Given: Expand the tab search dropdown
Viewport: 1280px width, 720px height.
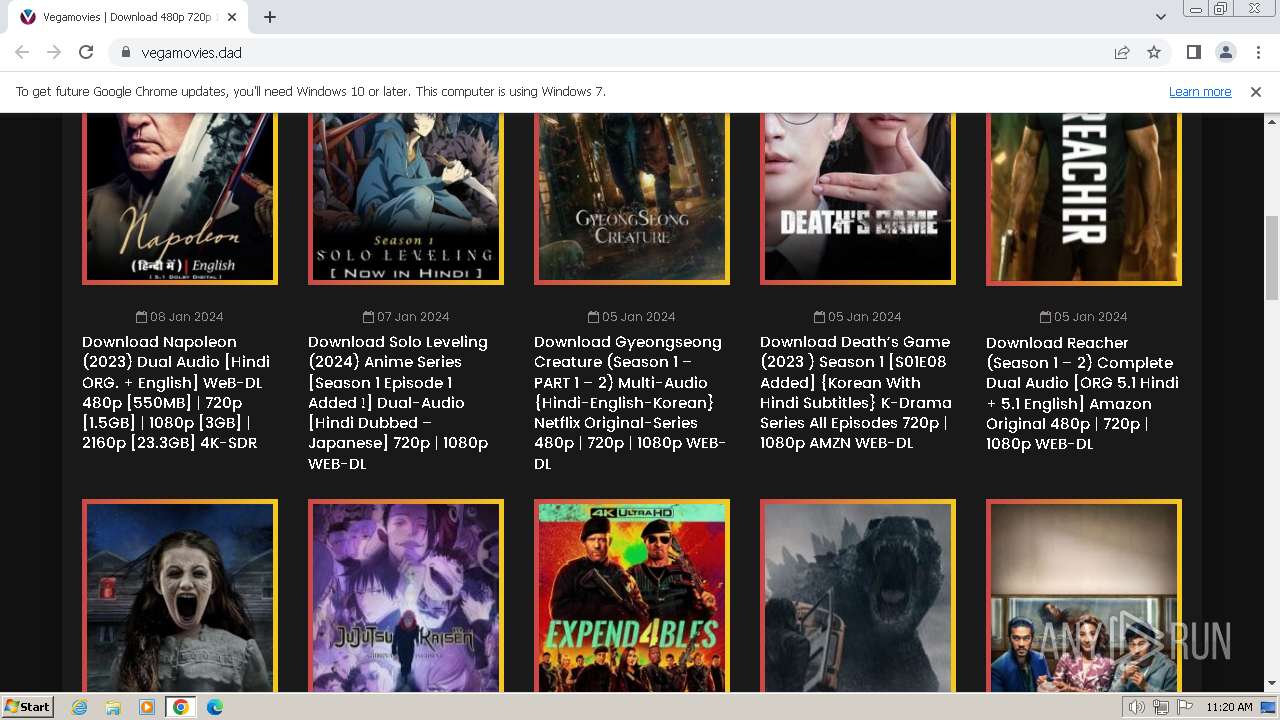Looking at the screenshot, I should pos(1161,17).
